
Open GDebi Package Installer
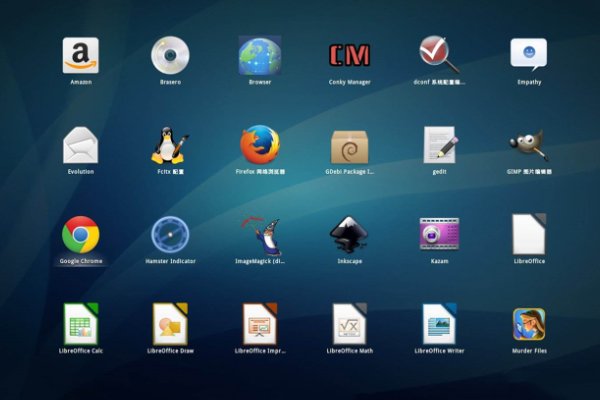coord(349,145)
